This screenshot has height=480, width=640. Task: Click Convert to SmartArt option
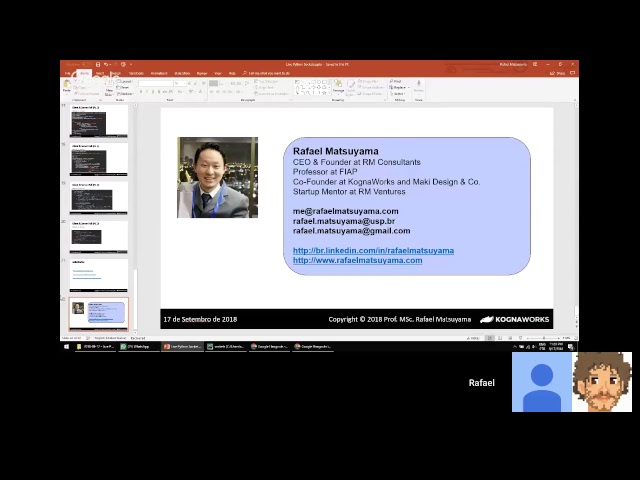point(271,93)
